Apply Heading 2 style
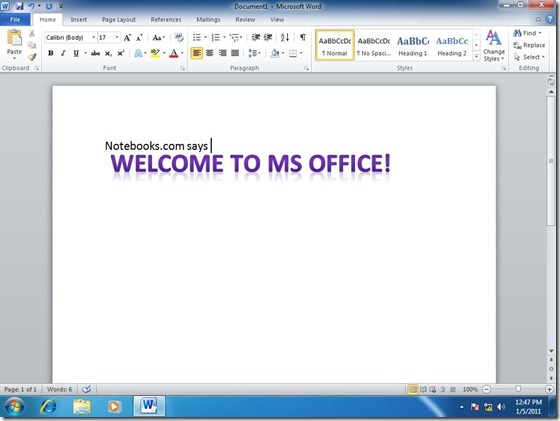The height and width of the screenshot is (421, 560). coord(452,45)
